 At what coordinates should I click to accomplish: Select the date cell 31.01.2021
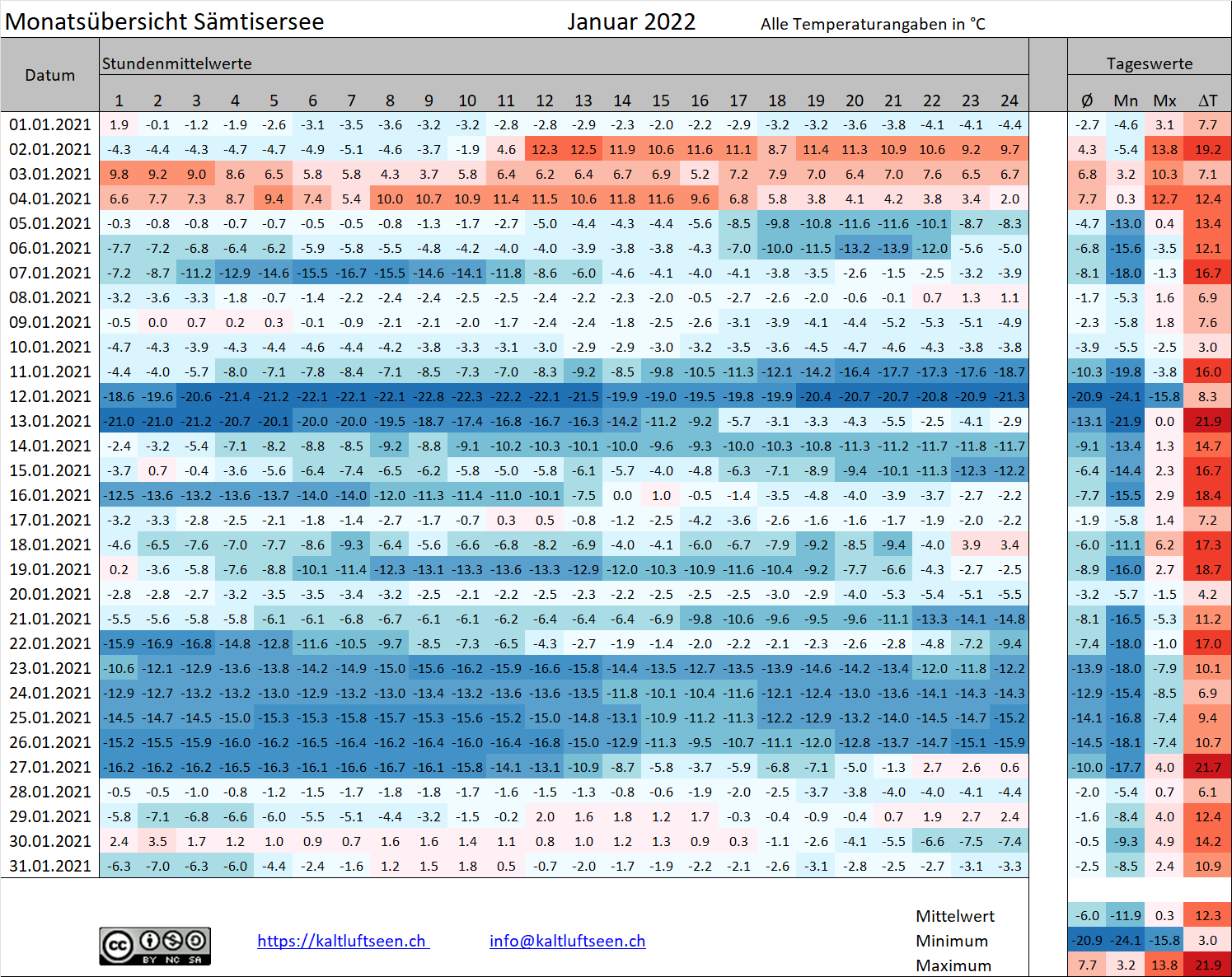click(50, 866)
